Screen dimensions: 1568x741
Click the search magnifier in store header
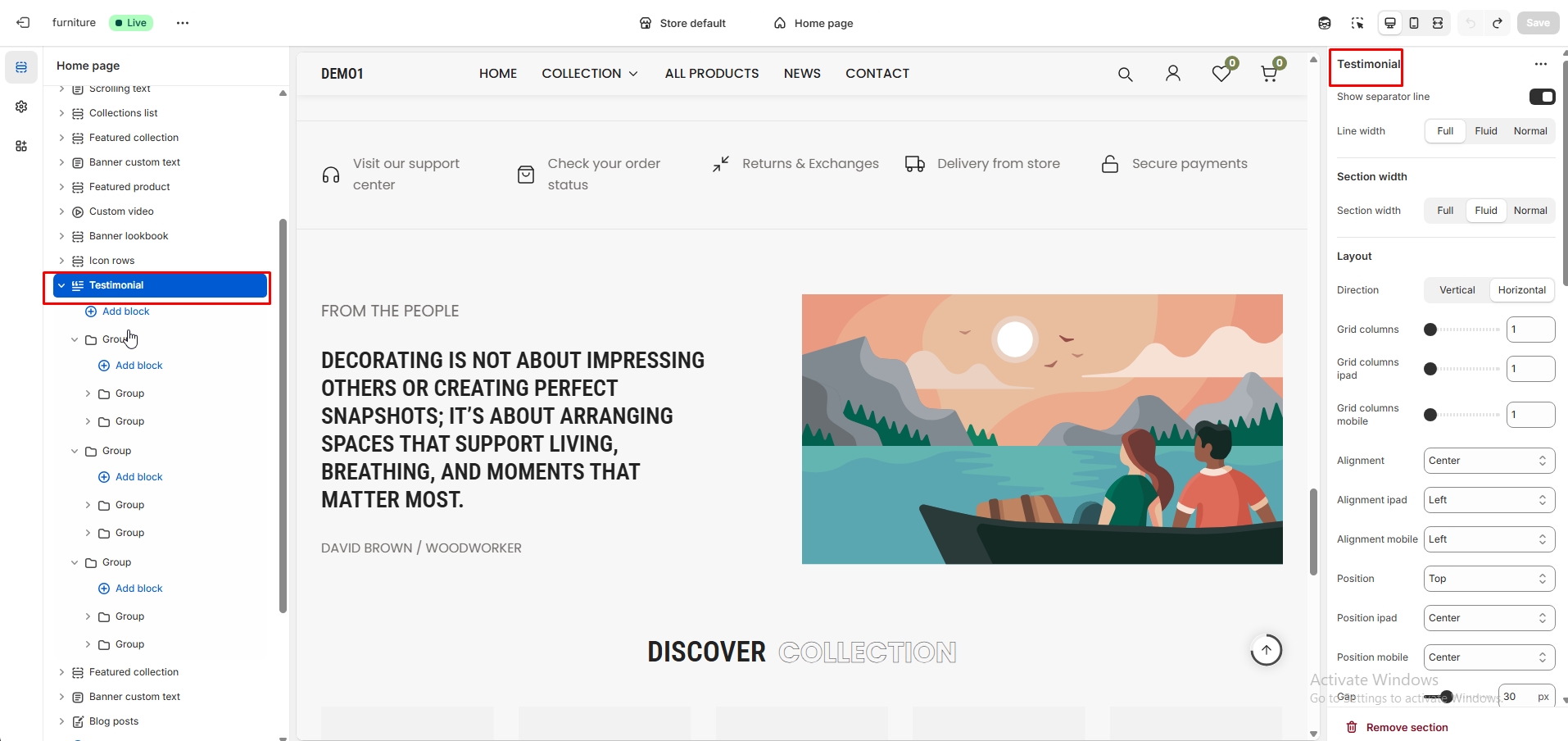(x=1125, y=75)
